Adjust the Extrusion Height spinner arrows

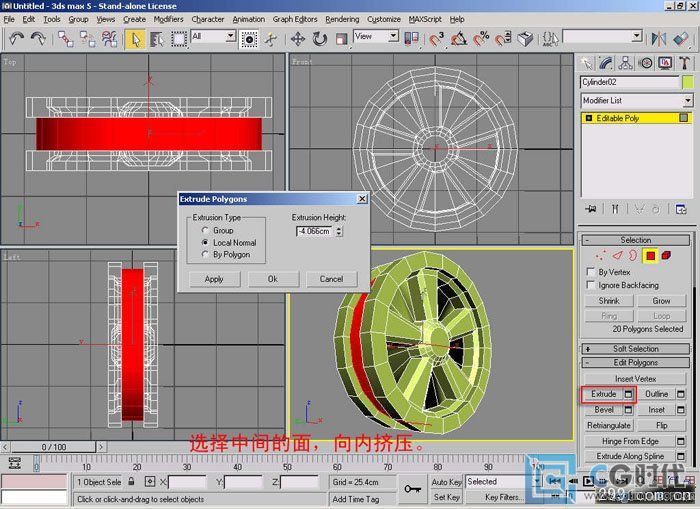click(339, 231)
